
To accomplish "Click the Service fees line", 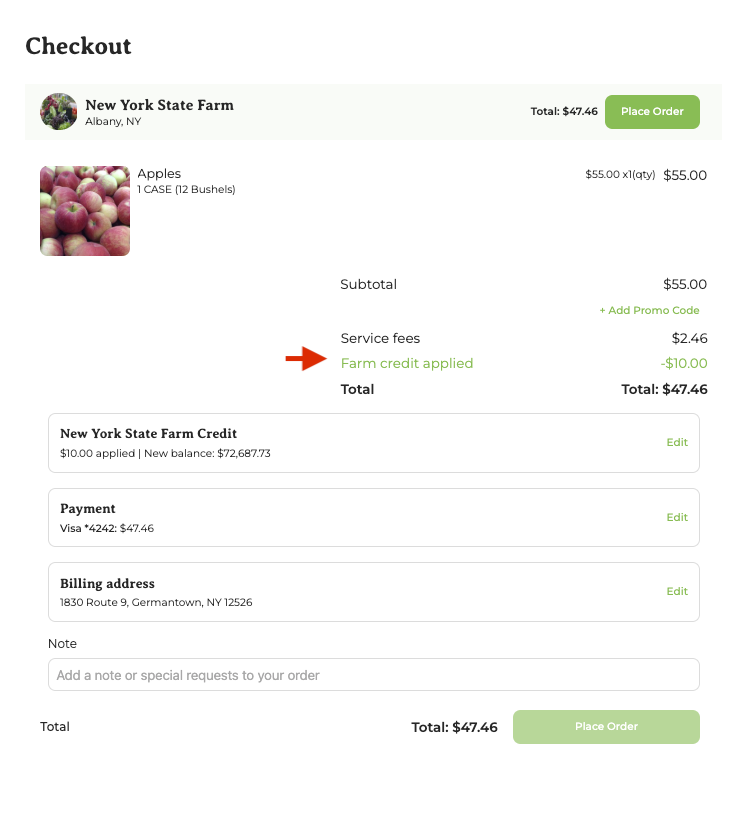I will pyautogui.click(x=380, y=338).
